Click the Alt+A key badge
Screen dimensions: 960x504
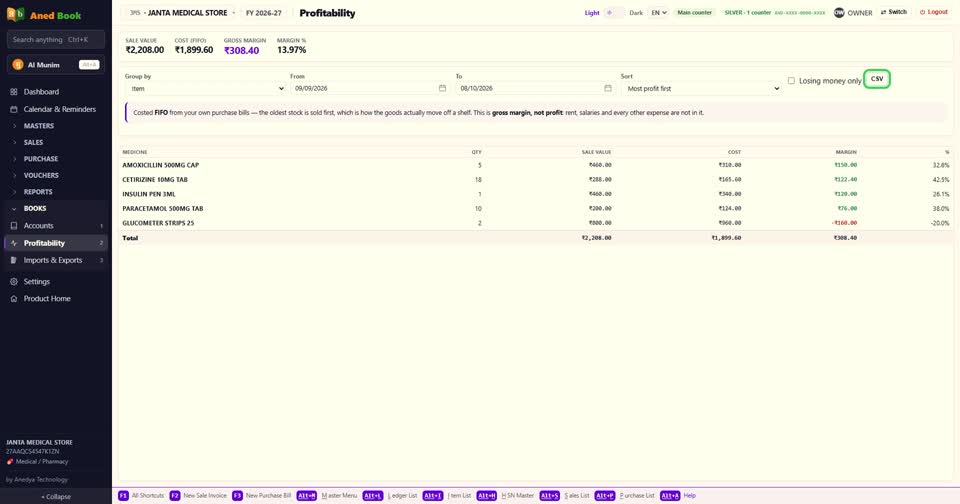pos(670,495)
